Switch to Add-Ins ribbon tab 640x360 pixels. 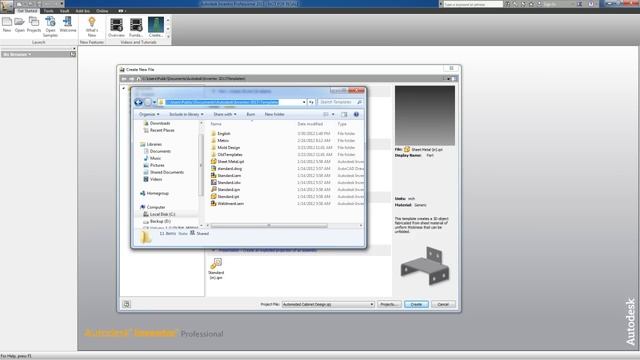click(x=82, y=11)
